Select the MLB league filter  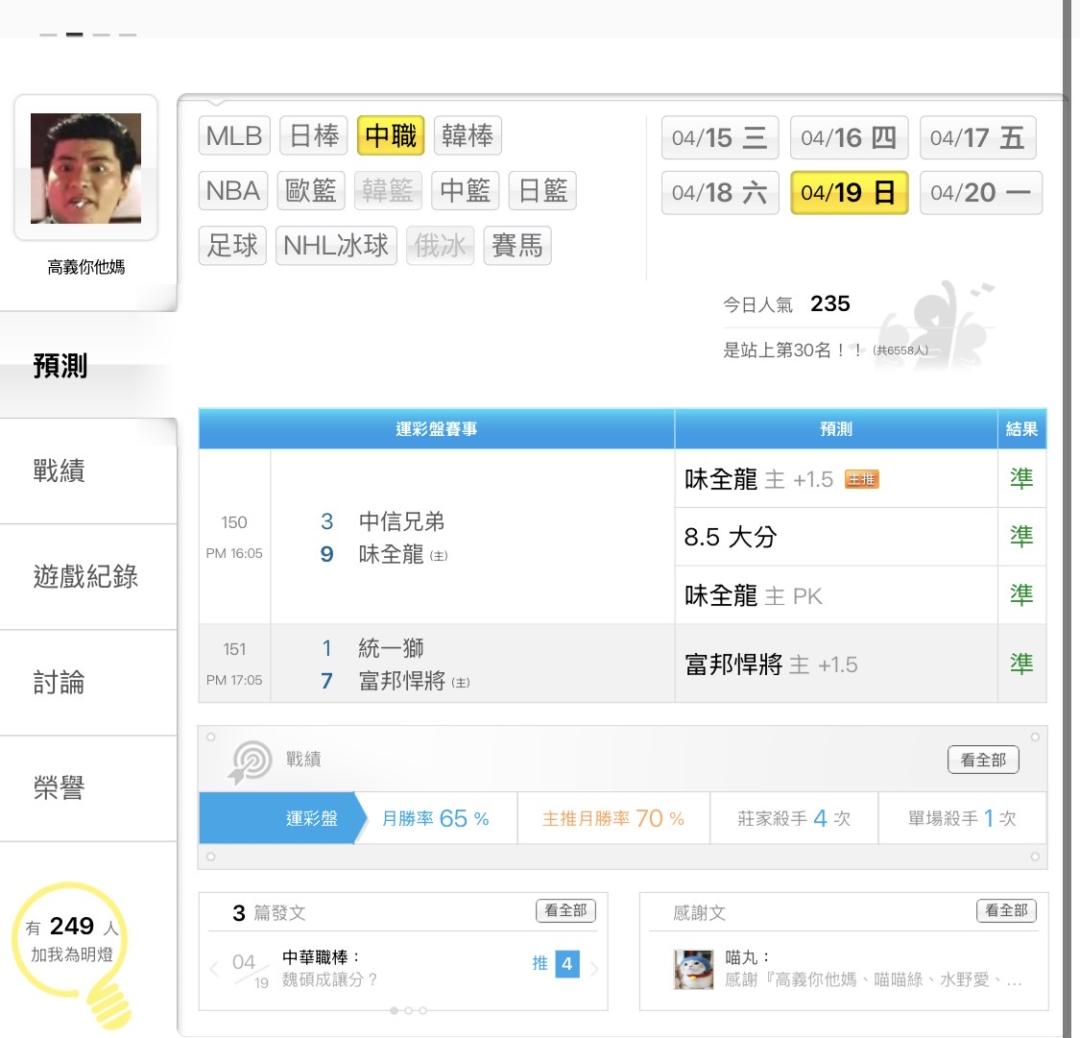234,135
